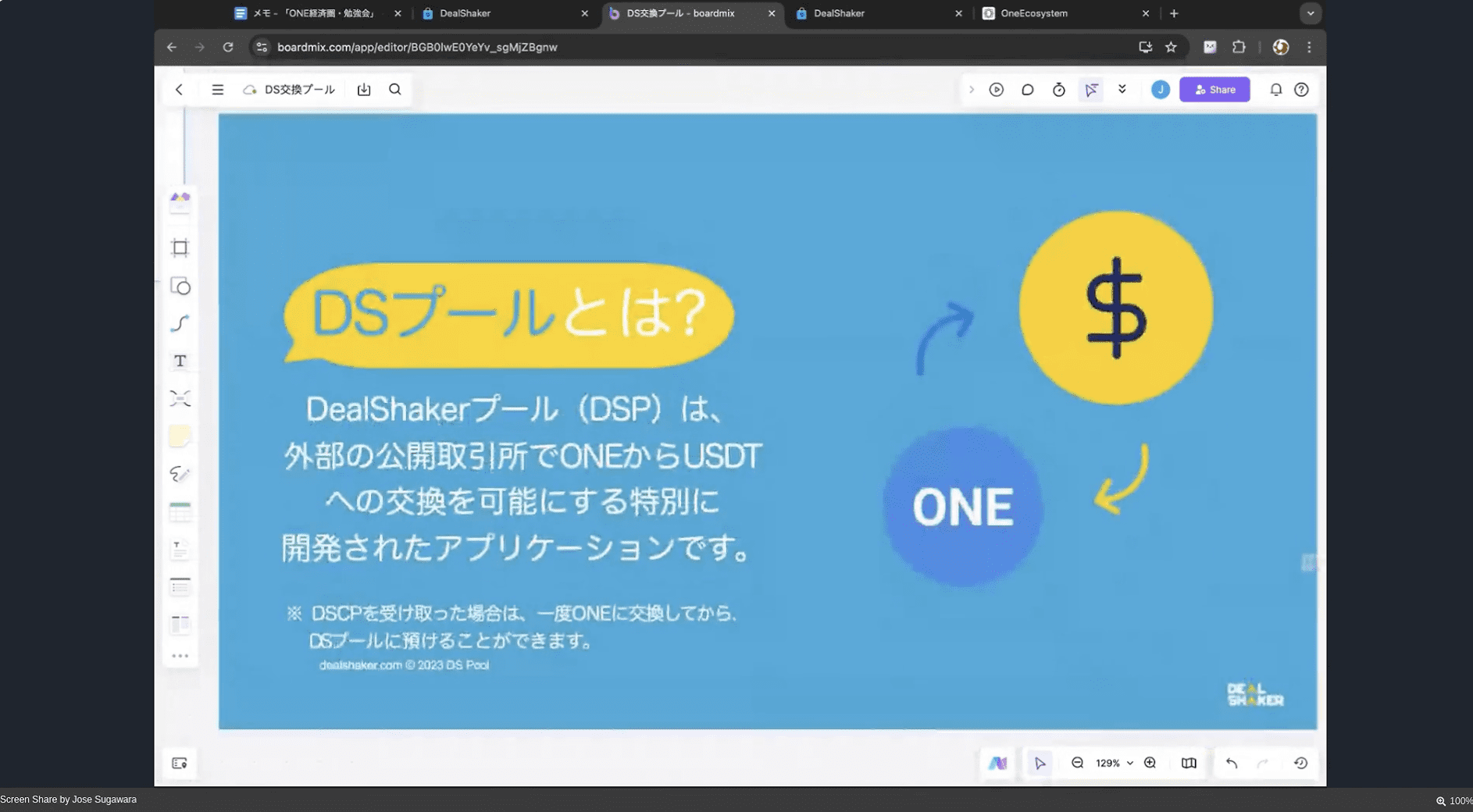Collapse the toolbar with the double chevron

(x=1122, y=89)
